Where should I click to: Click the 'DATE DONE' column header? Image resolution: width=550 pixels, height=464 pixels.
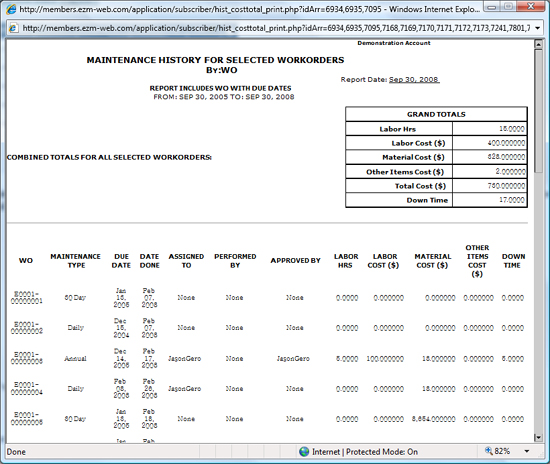point(149,261)
